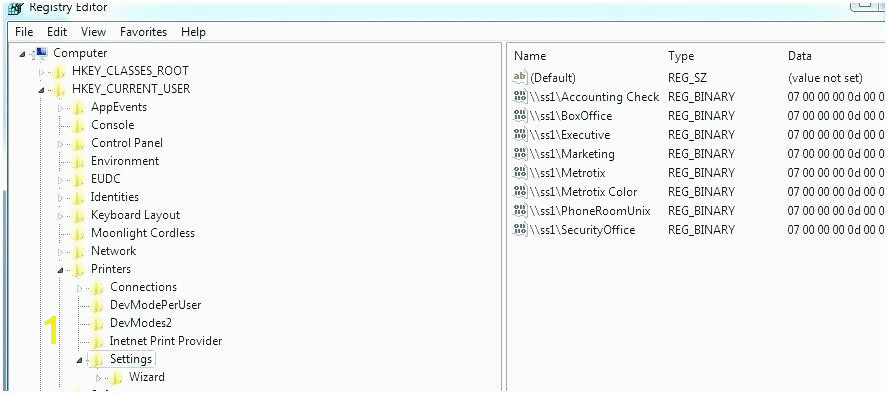This screenshot has height=394, width=888.
Task: Select the DevModePerUser key
Action: click(x=155, y=305)
